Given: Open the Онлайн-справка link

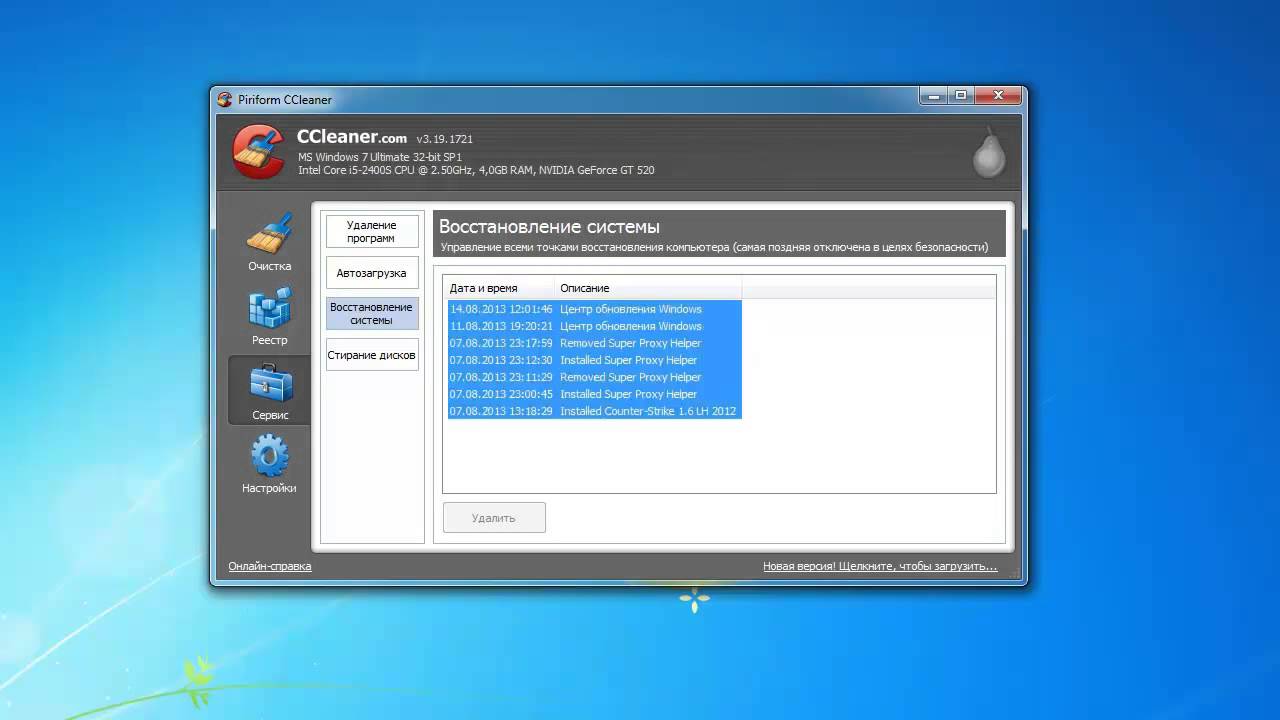Looking at the screenshot, I should [x=270, y=566].
